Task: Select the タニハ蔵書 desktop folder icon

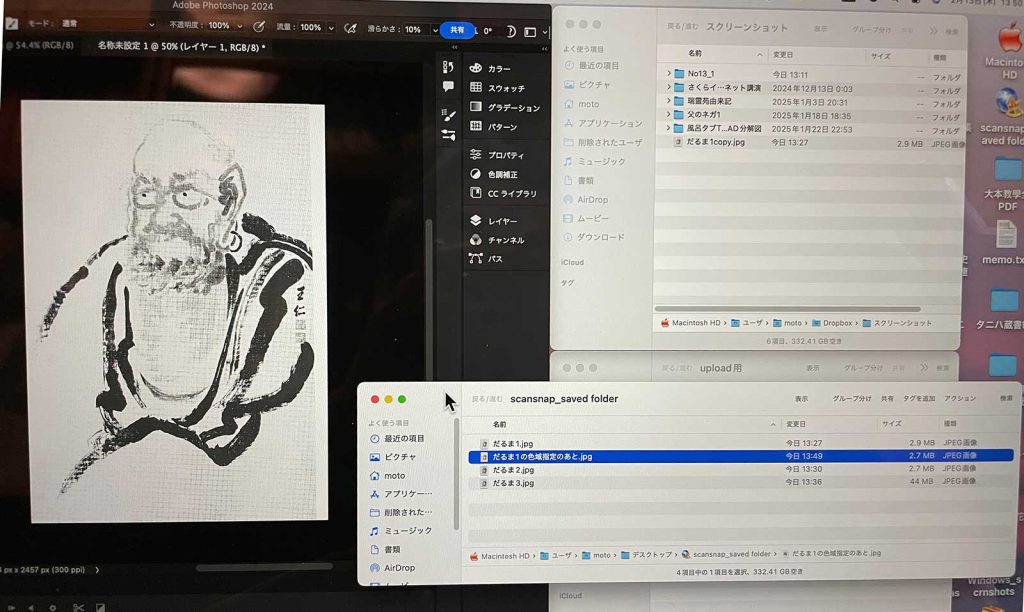Action: 1006,301
